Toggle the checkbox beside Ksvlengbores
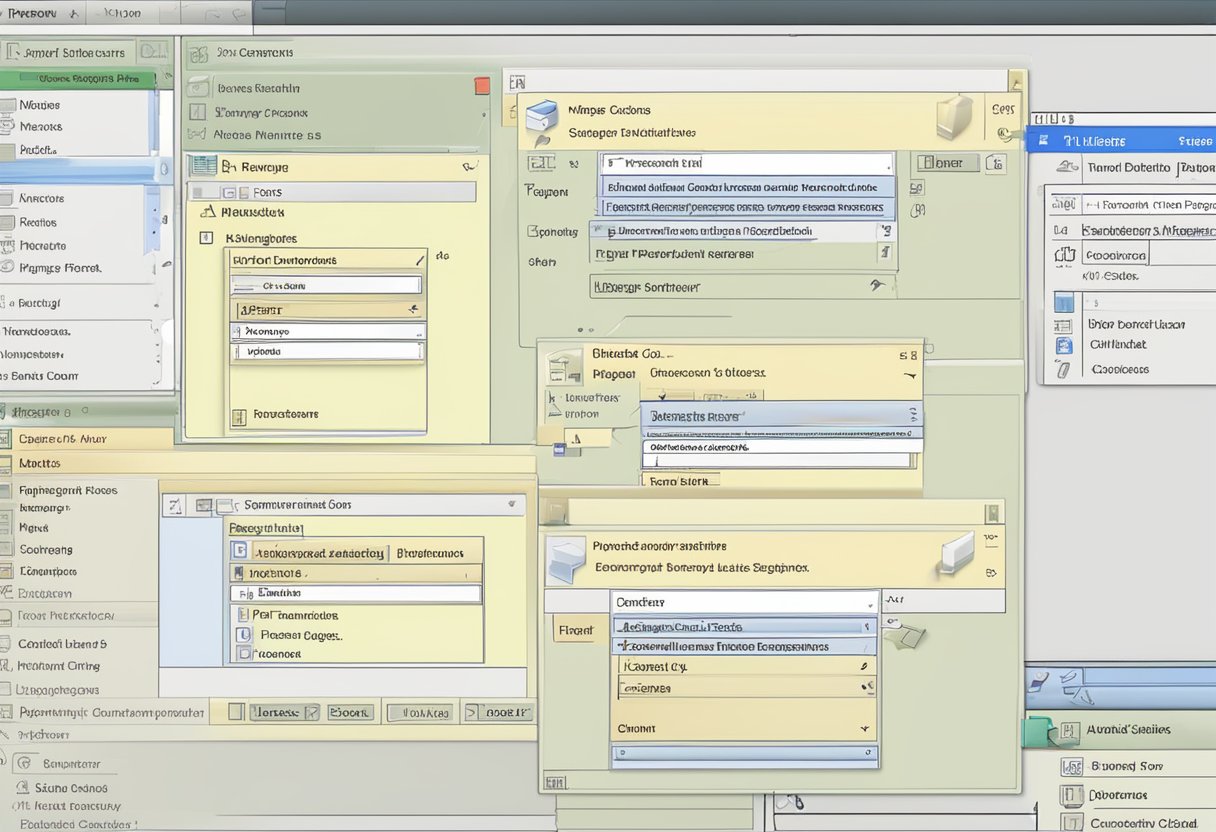This screenshot has width=1216, height=832. [x=206, y=238]
